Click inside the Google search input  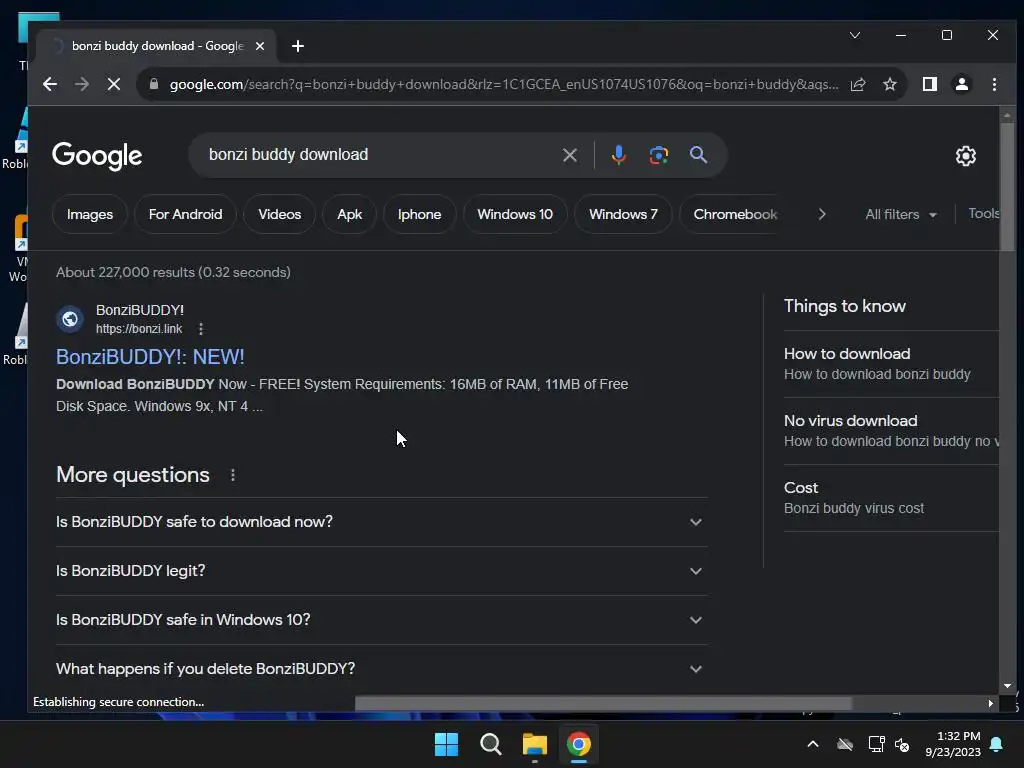(379, 155)
